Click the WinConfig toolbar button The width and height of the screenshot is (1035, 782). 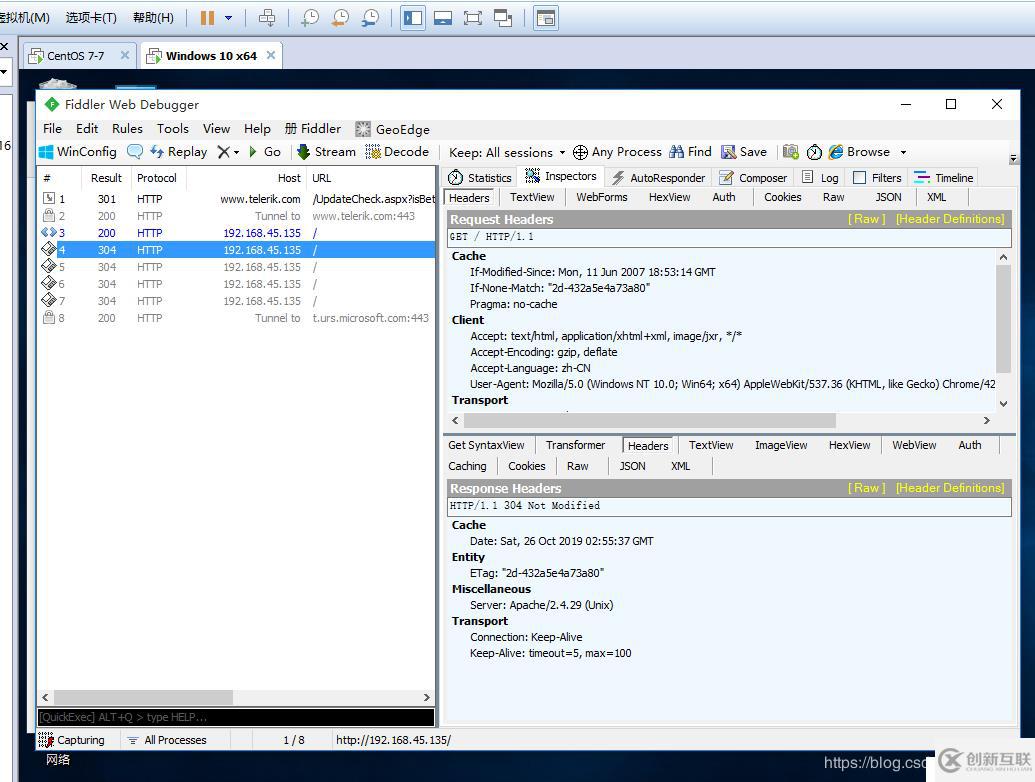pyautogui.click(x=78, y=152)
